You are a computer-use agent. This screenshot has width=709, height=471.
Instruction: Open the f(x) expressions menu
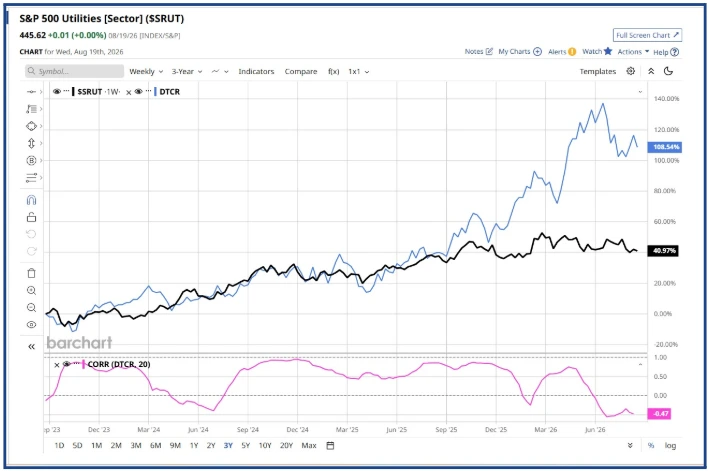[334, 71]
